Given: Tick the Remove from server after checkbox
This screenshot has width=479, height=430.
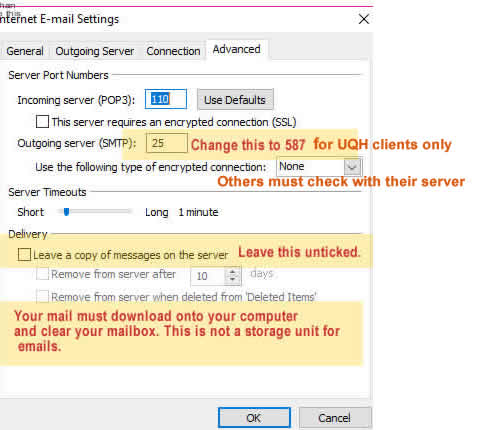Looking at the screenshot, I should (42, 274).
